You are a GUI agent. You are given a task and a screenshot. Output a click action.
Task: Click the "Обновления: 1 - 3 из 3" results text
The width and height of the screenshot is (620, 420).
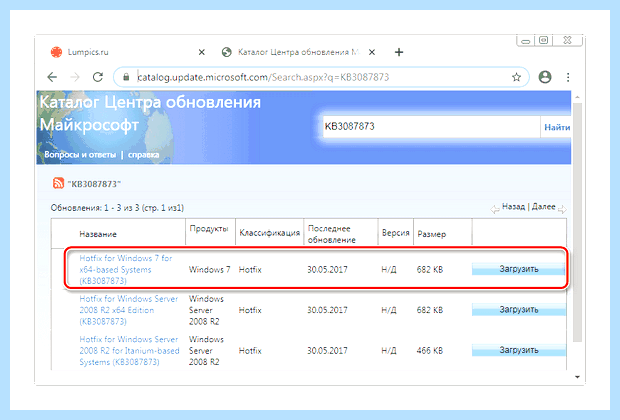point(117,208)
